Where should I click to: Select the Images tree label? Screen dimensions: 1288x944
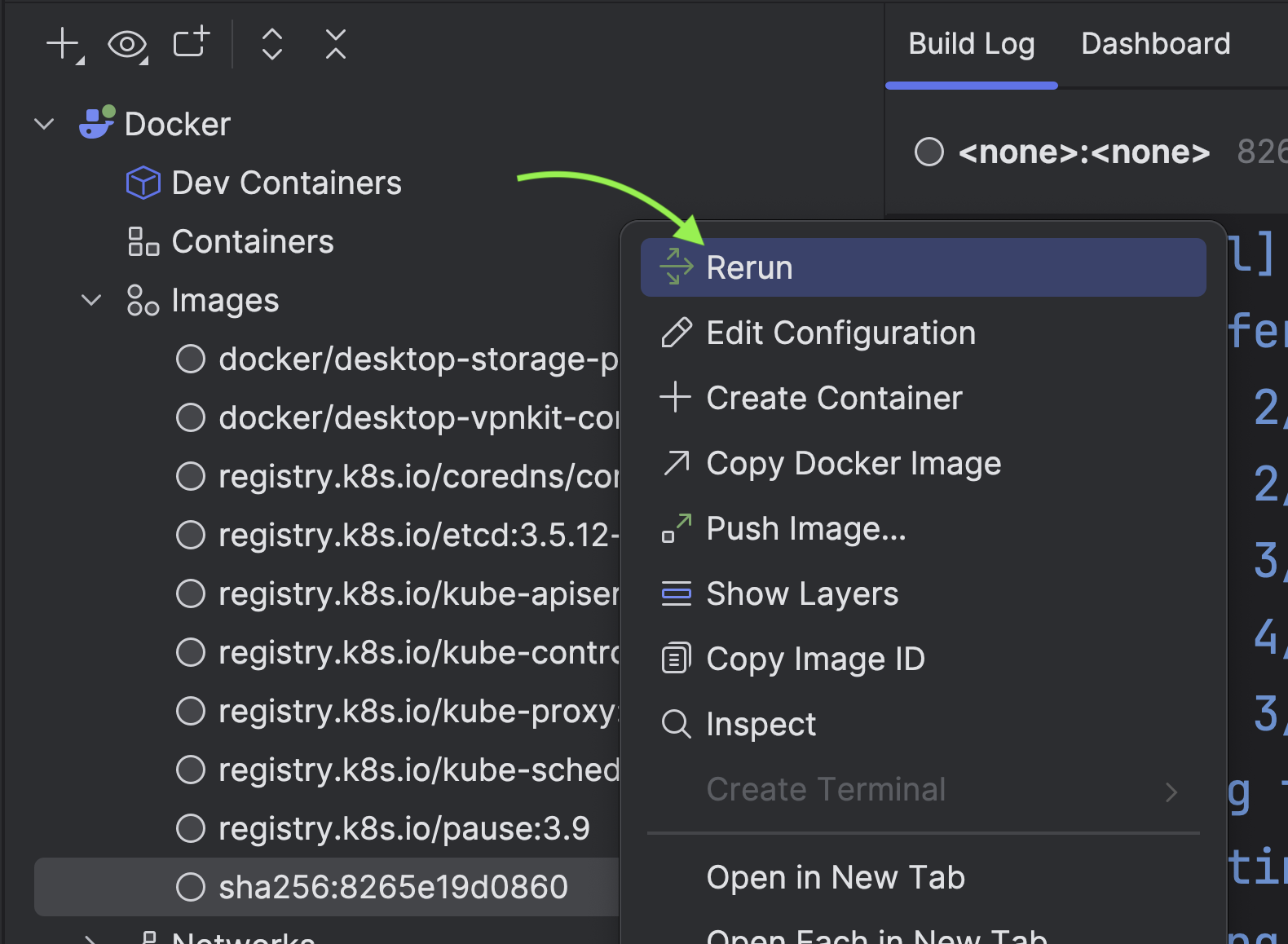(x=225, y=301)
